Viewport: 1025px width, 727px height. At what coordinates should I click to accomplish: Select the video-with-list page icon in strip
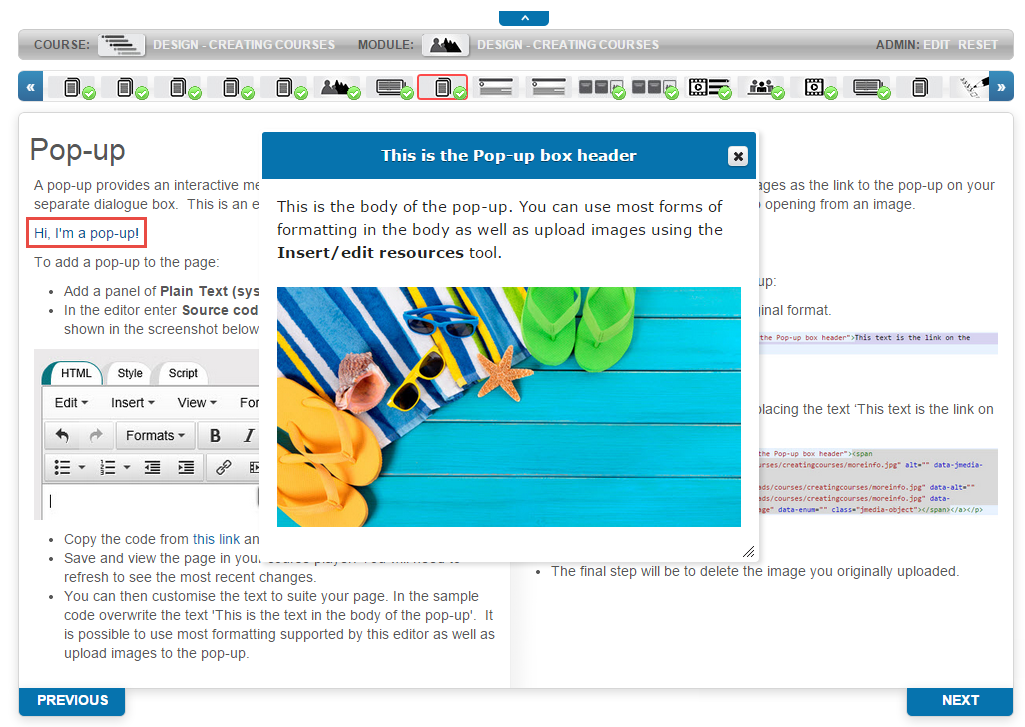point(709,88)
